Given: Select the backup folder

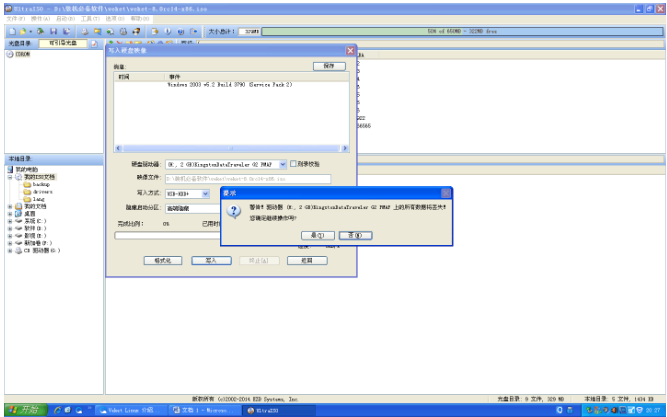Looking at the screenshot, I should pyautogui.click(x=37, y=185).
